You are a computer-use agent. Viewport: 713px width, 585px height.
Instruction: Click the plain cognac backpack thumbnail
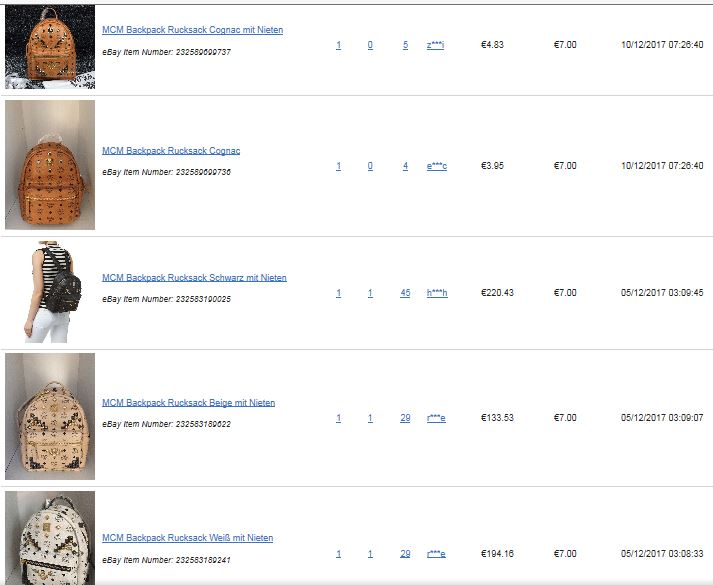click(50, 165)
